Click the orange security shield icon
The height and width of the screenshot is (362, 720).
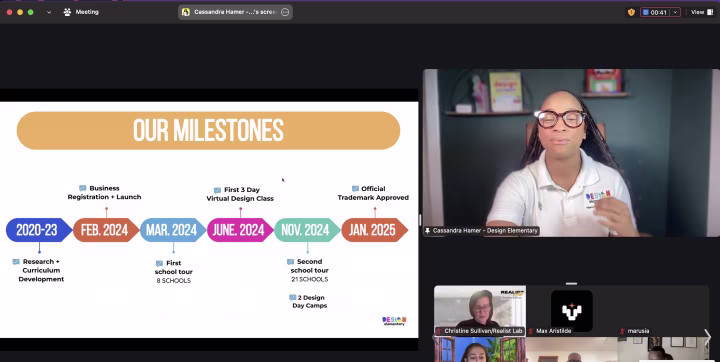point(631,12)
